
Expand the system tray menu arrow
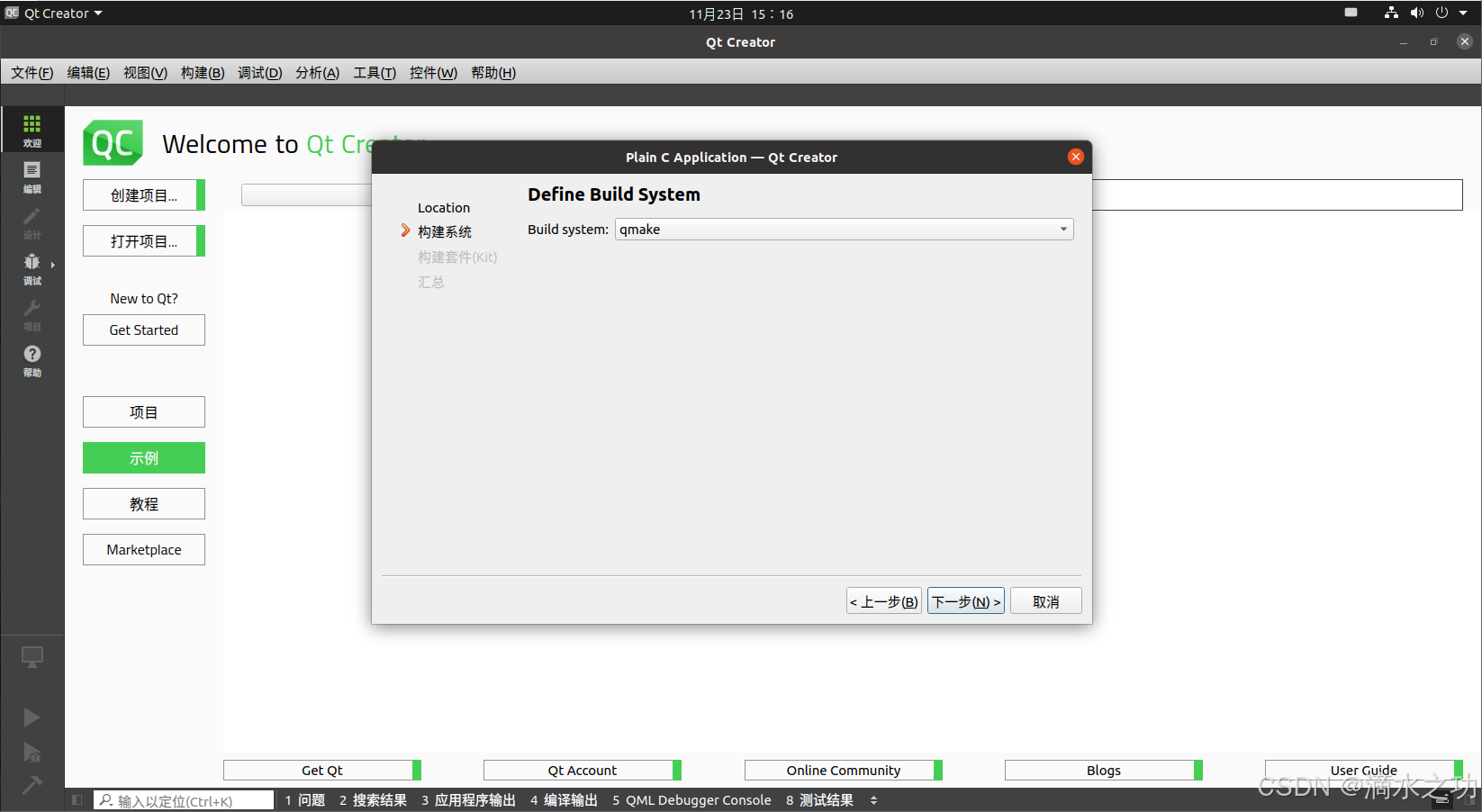(1463, 13)
